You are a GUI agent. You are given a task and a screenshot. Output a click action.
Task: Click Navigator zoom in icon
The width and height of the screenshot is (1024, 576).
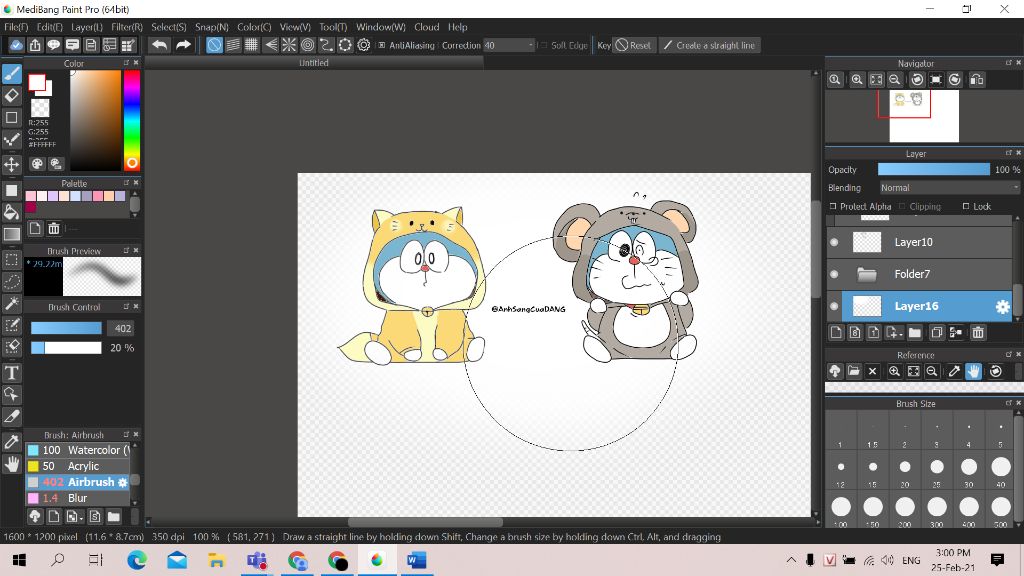tap(857, 80)
